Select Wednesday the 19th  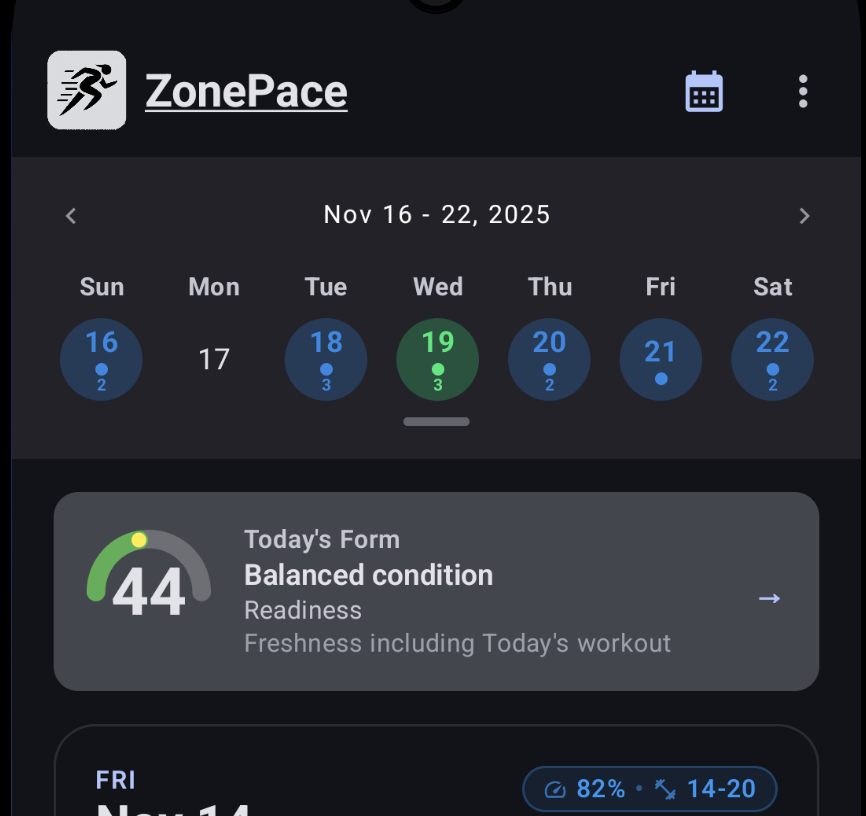point(438,359)
